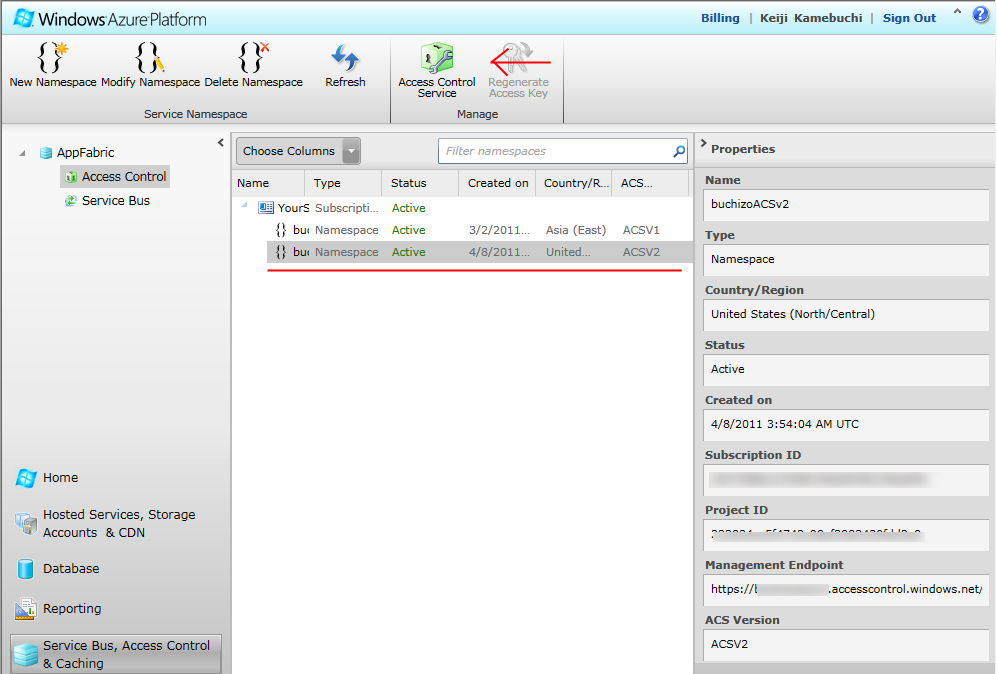Open the Choose Columns dropdown arrow

[x=351, y=151]
